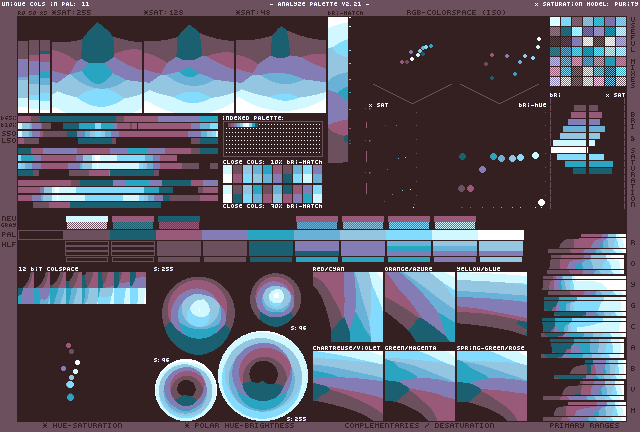Viewport: 640px width, 432px height.
Task: Select the white swatch in PAL row
Action: 501,235
